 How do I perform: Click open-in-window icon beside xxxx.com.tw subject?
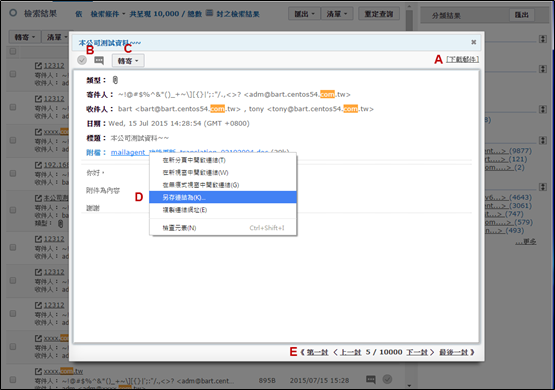click(38, 371)
